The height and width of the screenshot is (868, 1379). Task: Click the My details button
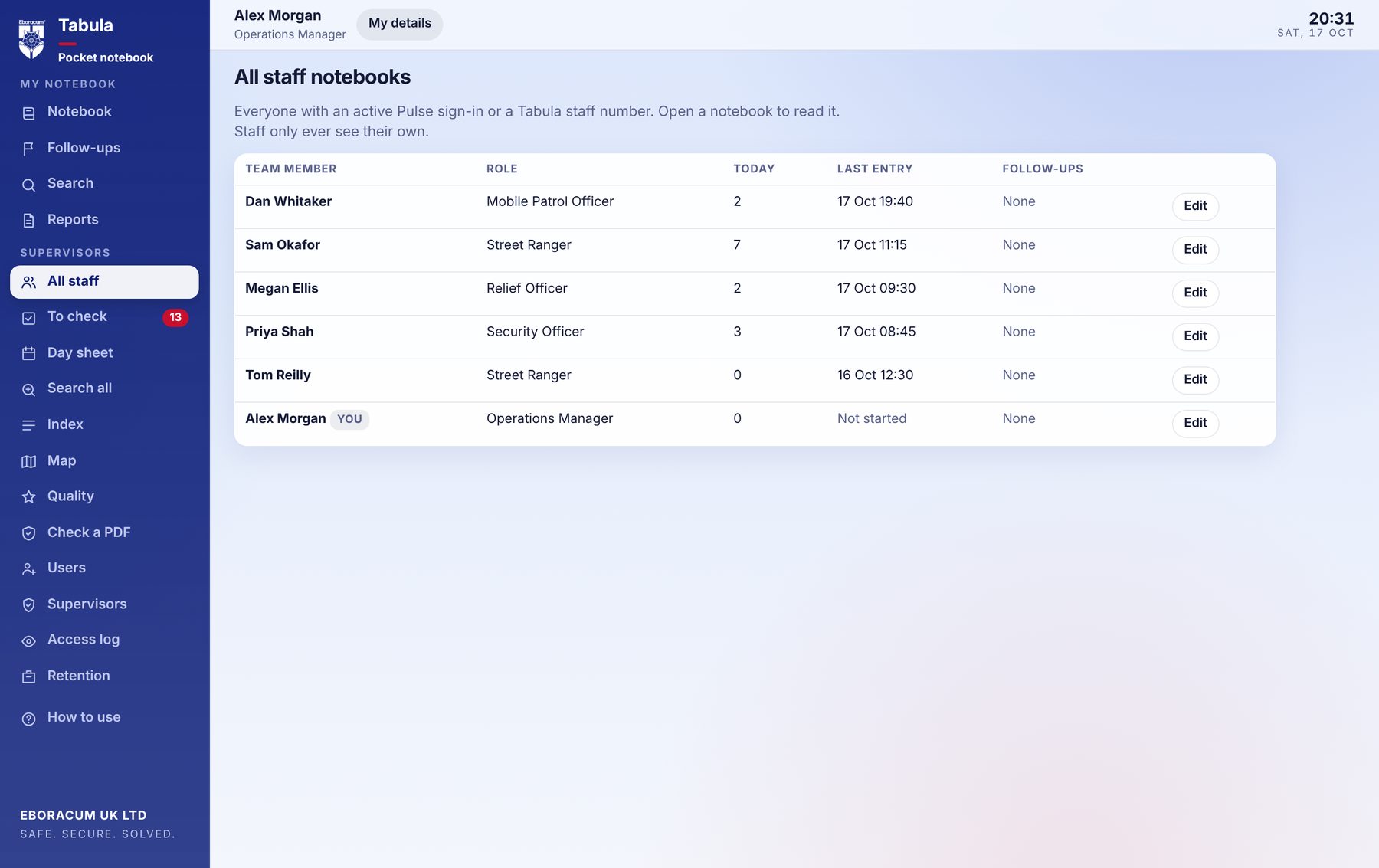399,24
